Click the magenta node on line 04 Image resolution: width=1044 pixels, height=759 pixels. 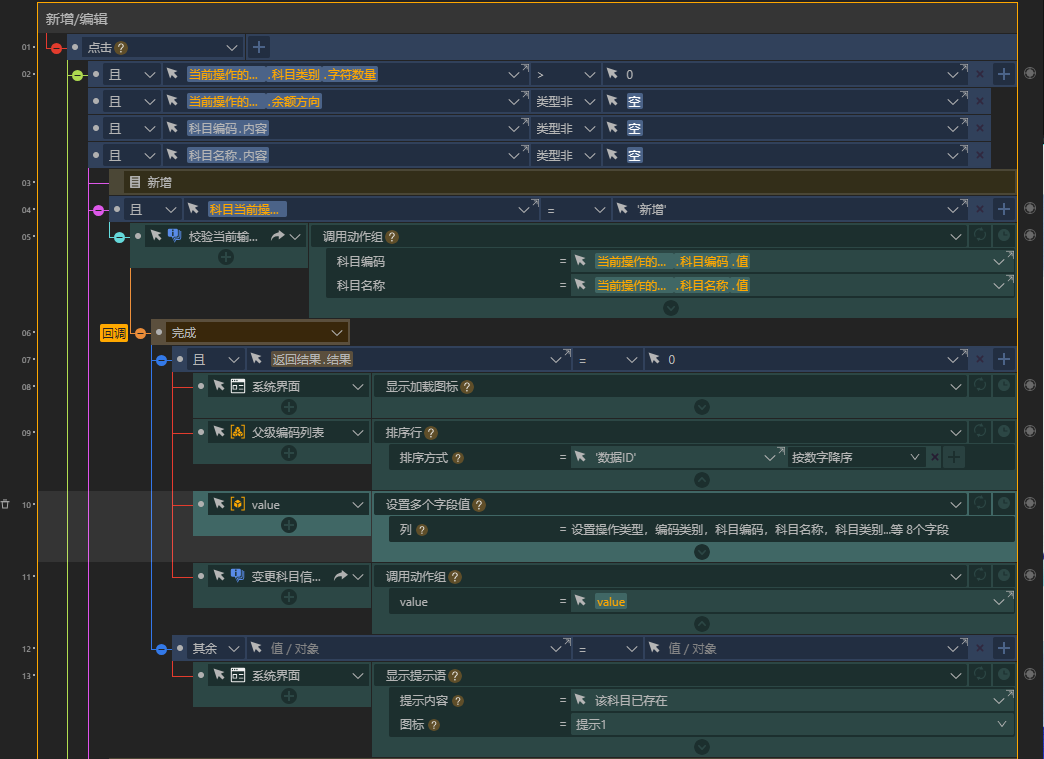[99, 210]
